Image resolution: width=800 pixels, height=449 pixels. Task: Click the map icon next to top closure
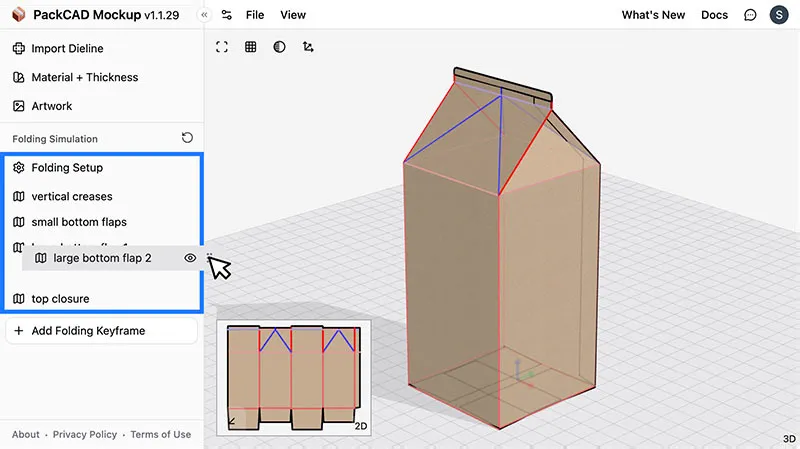[19, 299]
